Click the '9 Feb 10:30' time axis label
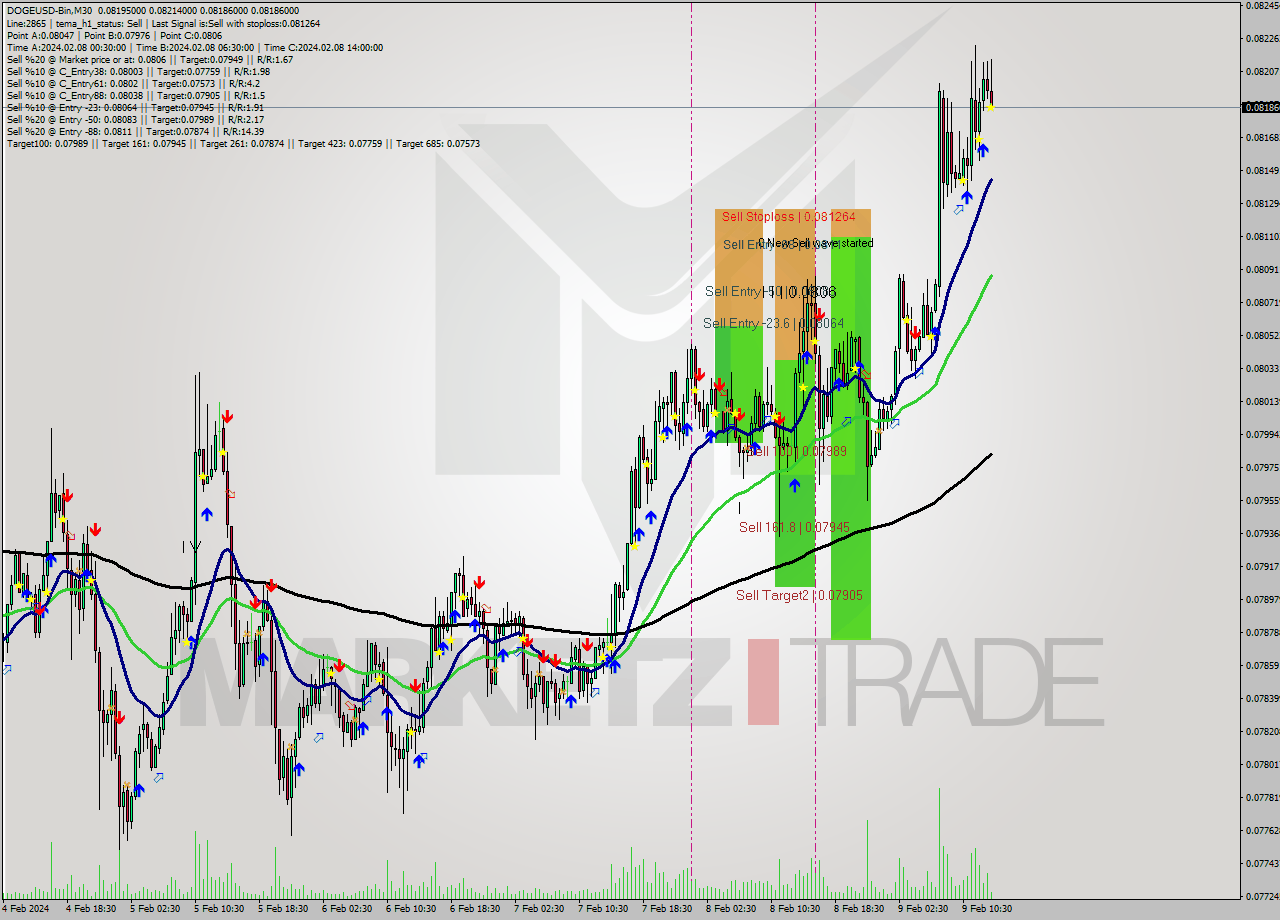Viewport: 1280px width, 920px height. pyautogui.click(x=986, y=909)
